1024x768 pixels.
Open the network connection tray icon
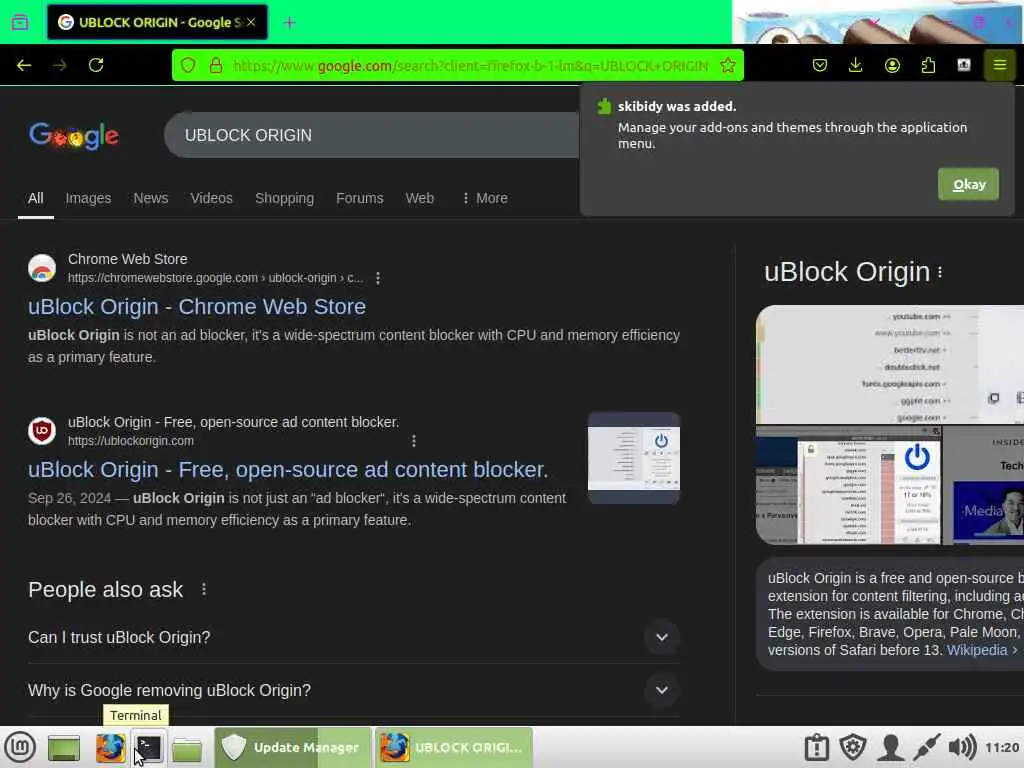[x=926, y=748]
